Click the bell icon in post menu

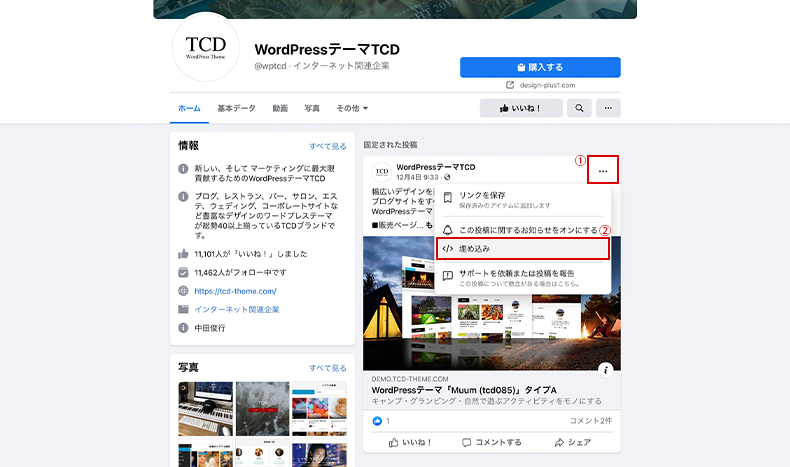[447, 230]
